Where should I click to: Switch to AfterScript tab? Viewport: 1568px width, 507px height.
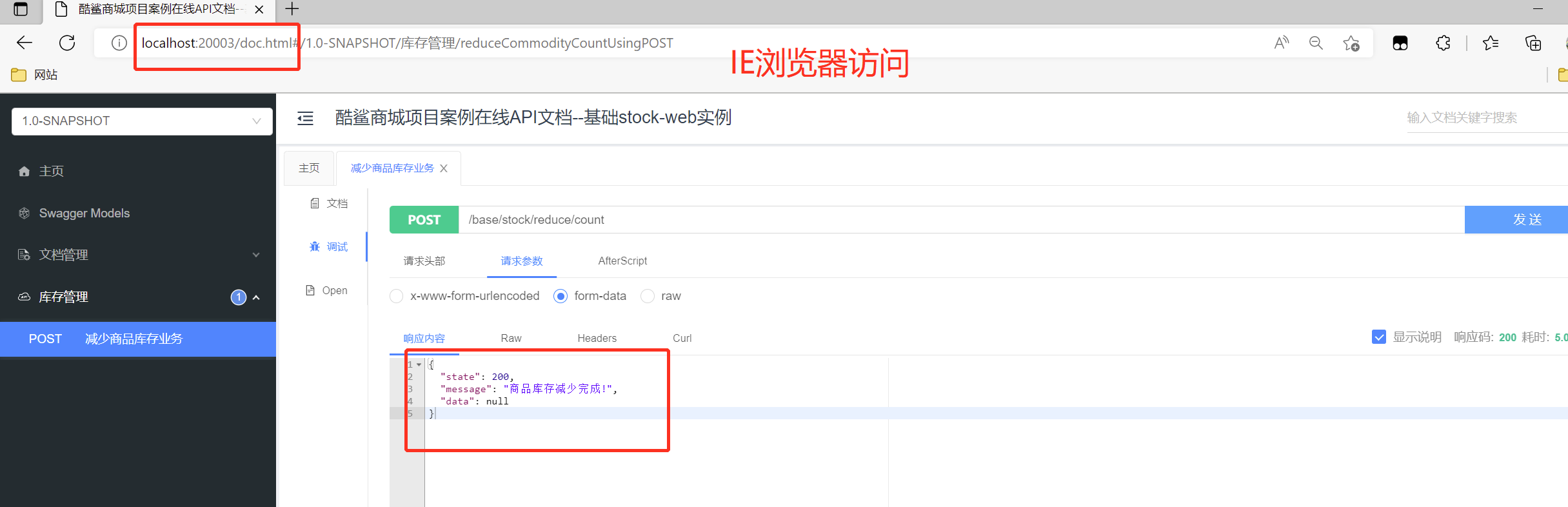pos(622,261)
